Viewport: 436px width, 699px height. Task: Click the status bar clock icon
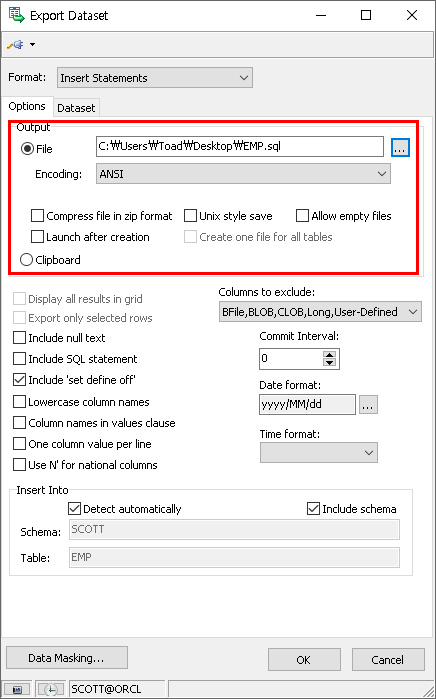51,689
